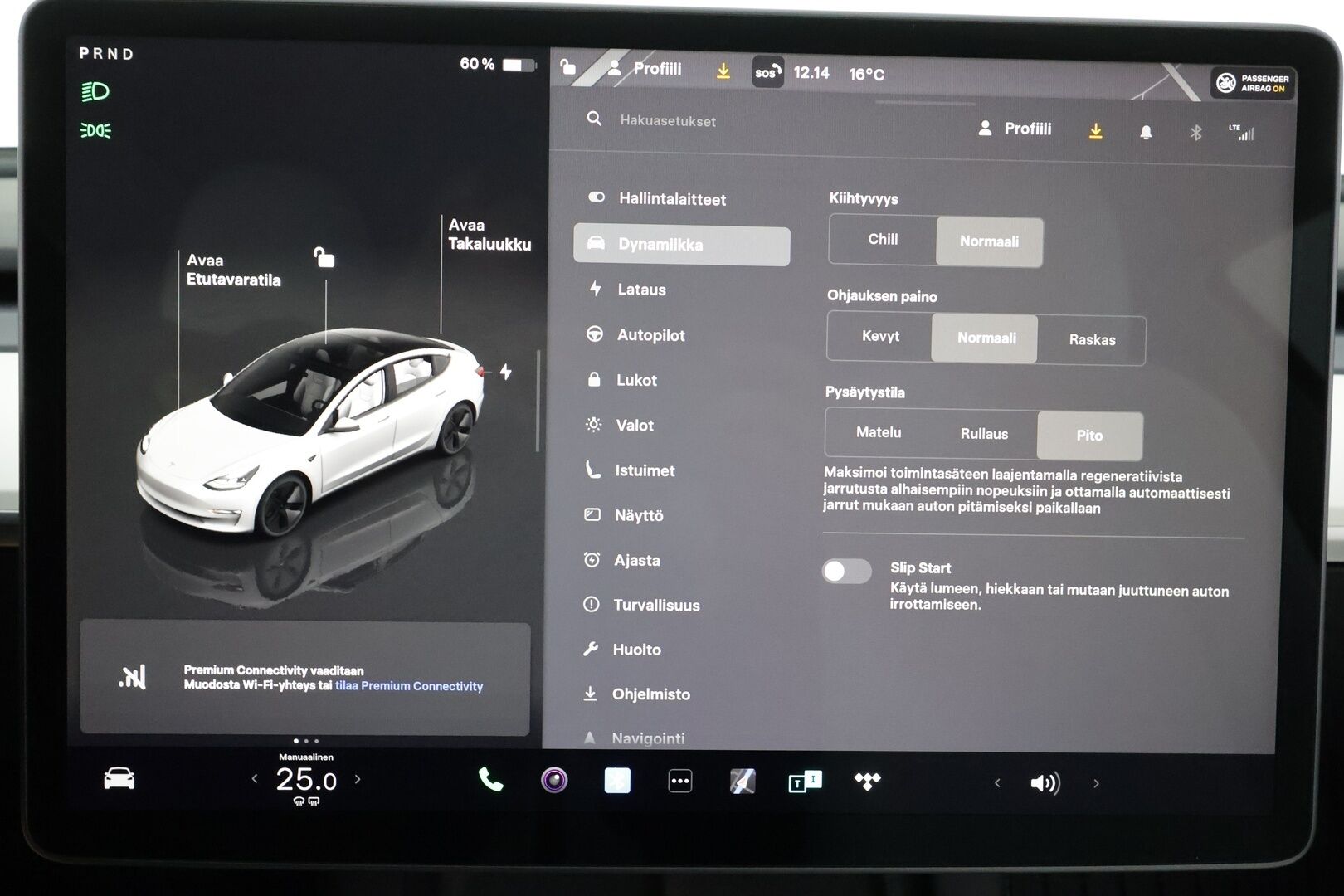Tap charge port lightning icon on car
1344x896 pixels.
tap(505, 372)
